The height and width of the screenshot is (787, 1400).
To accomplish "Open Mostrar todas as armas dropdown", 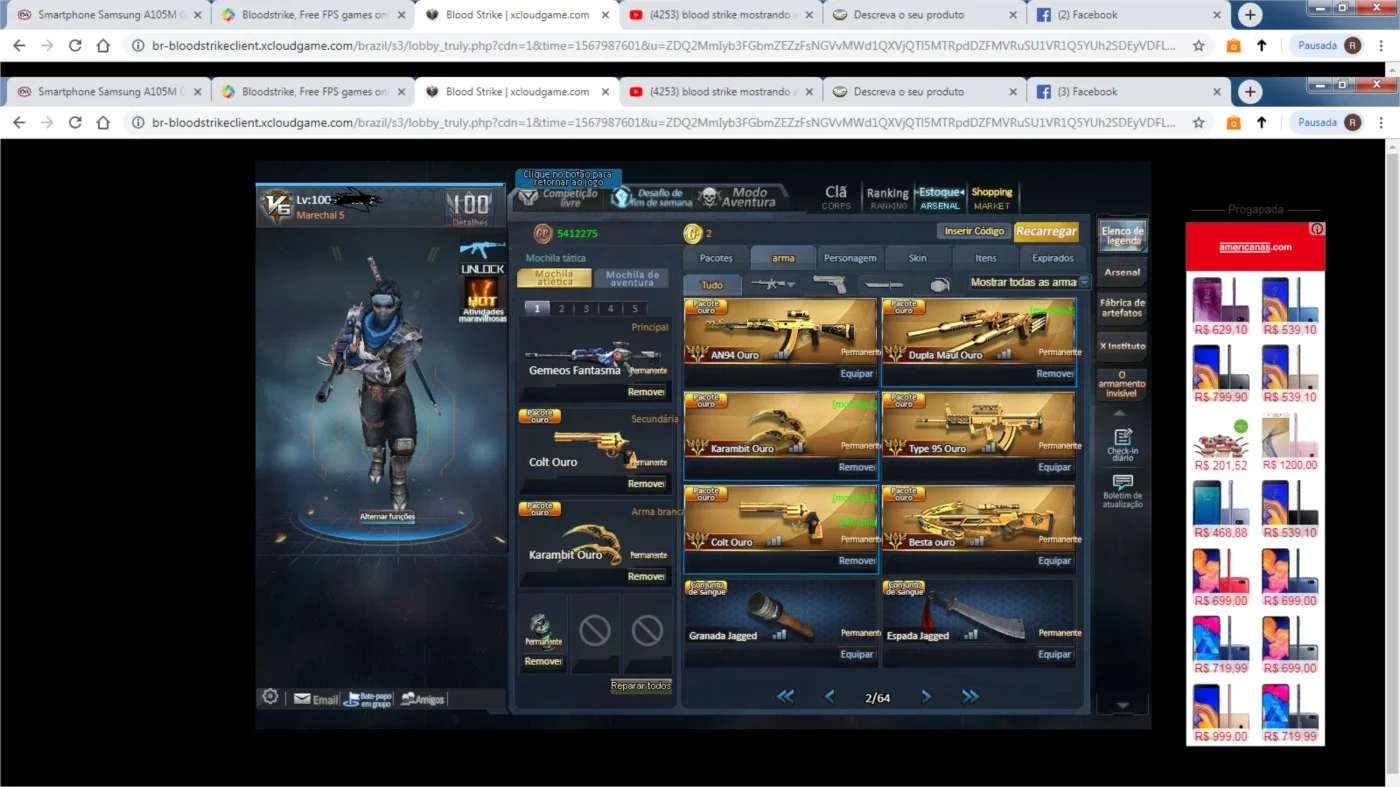I will tap(1029, 283).
